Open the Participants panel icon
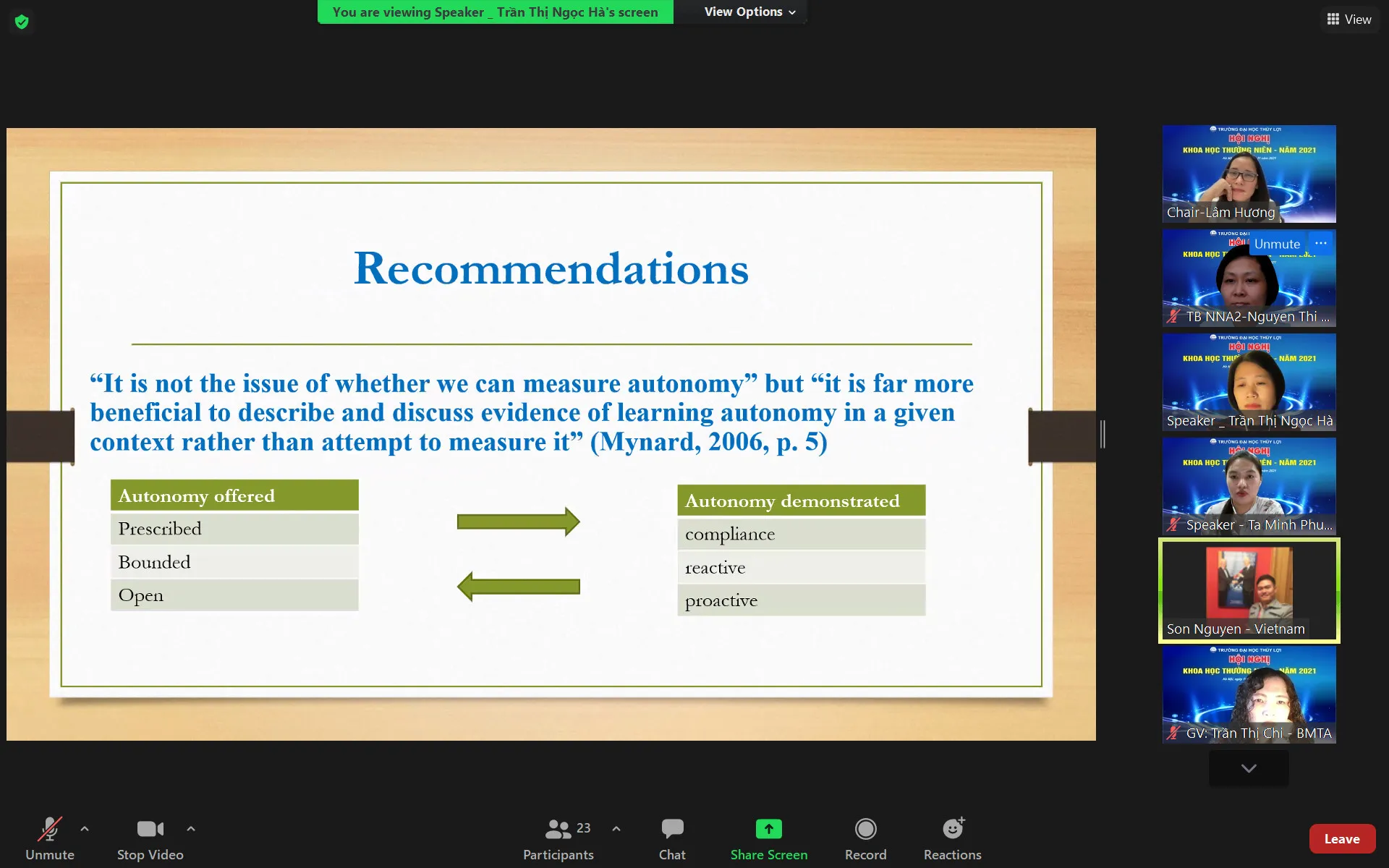This screenshot has width=1389, height=868. pyautogui.click(x=558, y=829)
